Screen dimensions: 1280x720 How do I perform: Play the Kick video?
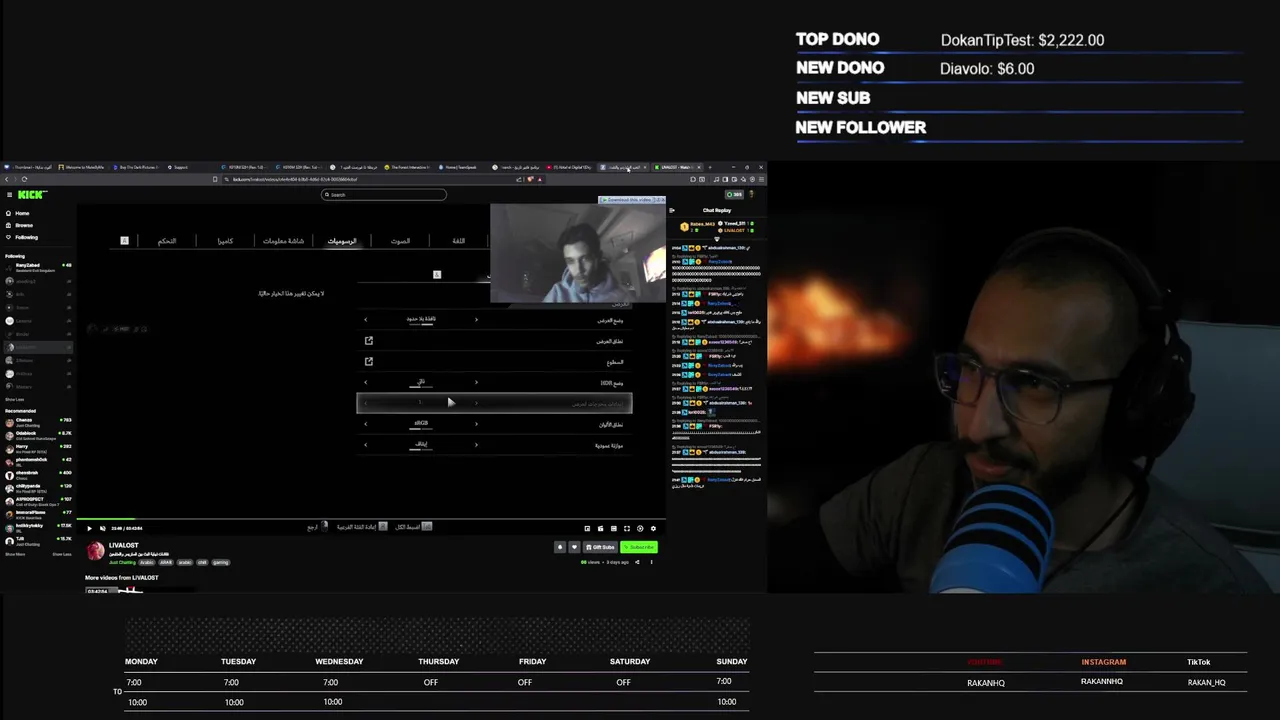(89, 528)
